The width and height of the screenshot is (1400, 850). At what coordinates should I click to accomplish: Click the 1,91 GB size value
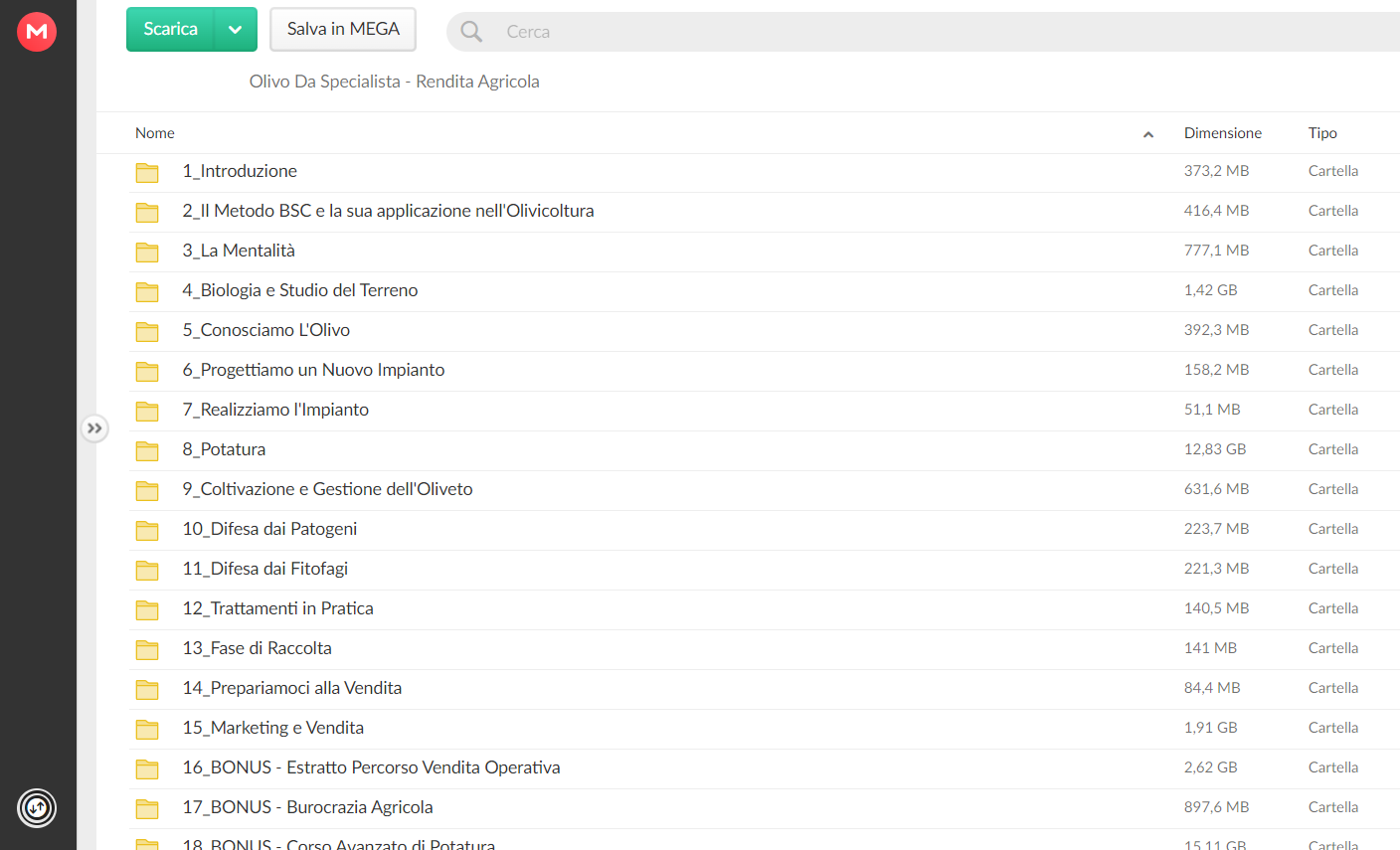click(x=1211, y=728)
